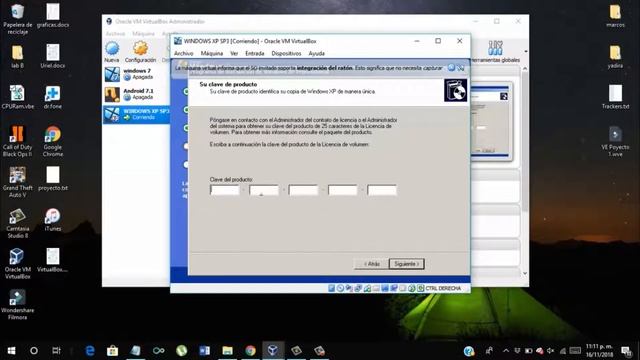Click the Manager details scrollbar down arrow
Viewport: 640px width, 360px height.
(525, 273)
